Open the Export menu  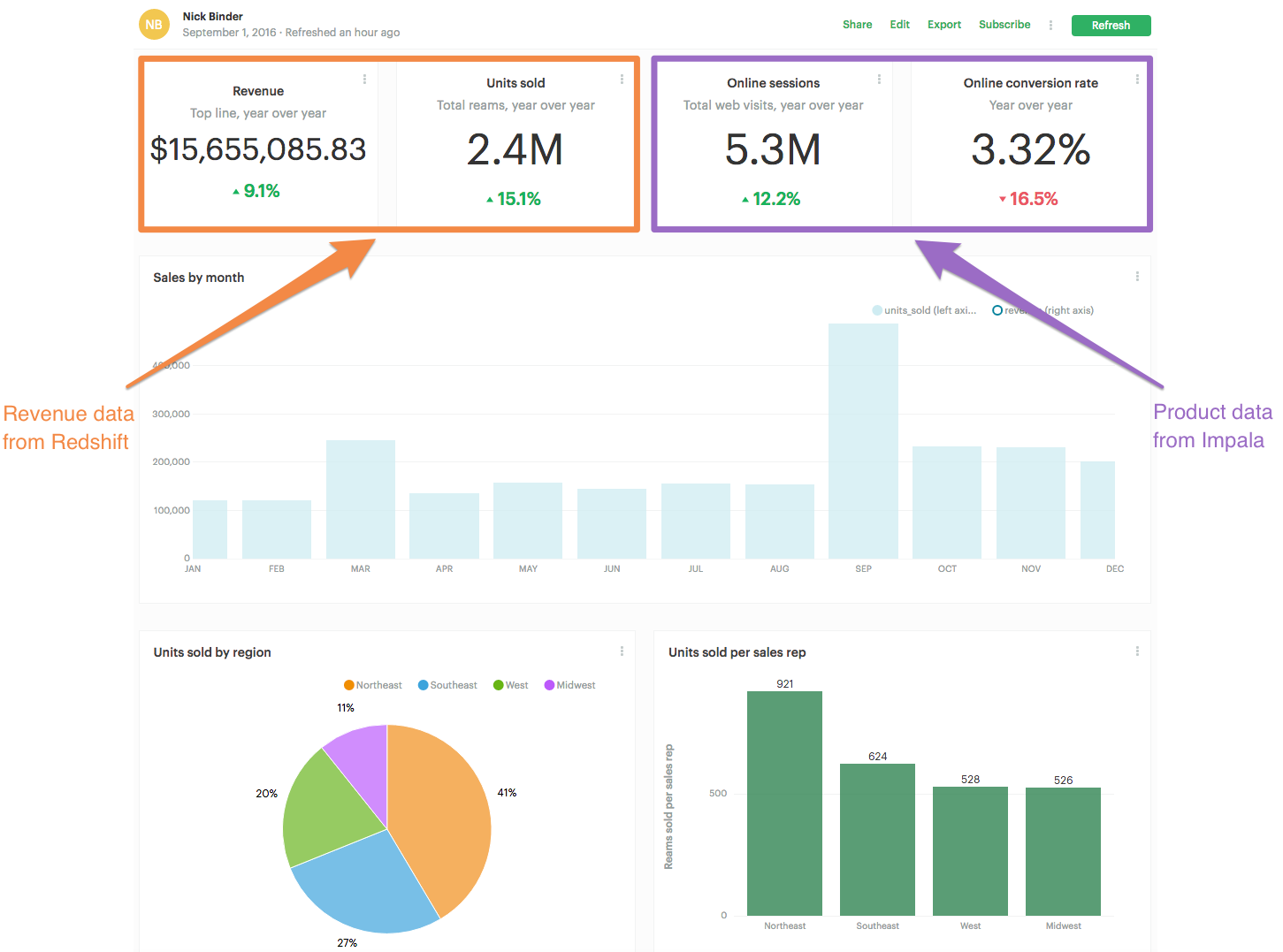943,25
